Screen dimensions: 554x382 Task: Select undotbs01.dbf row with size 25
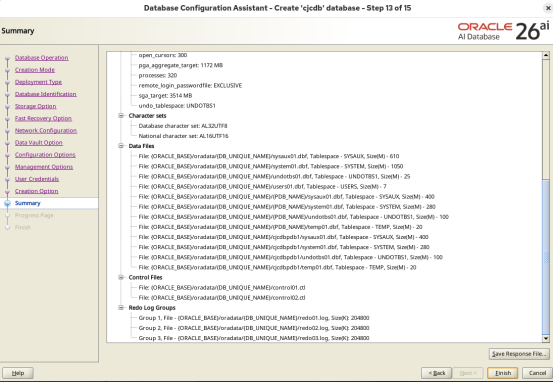click(275, 176)
